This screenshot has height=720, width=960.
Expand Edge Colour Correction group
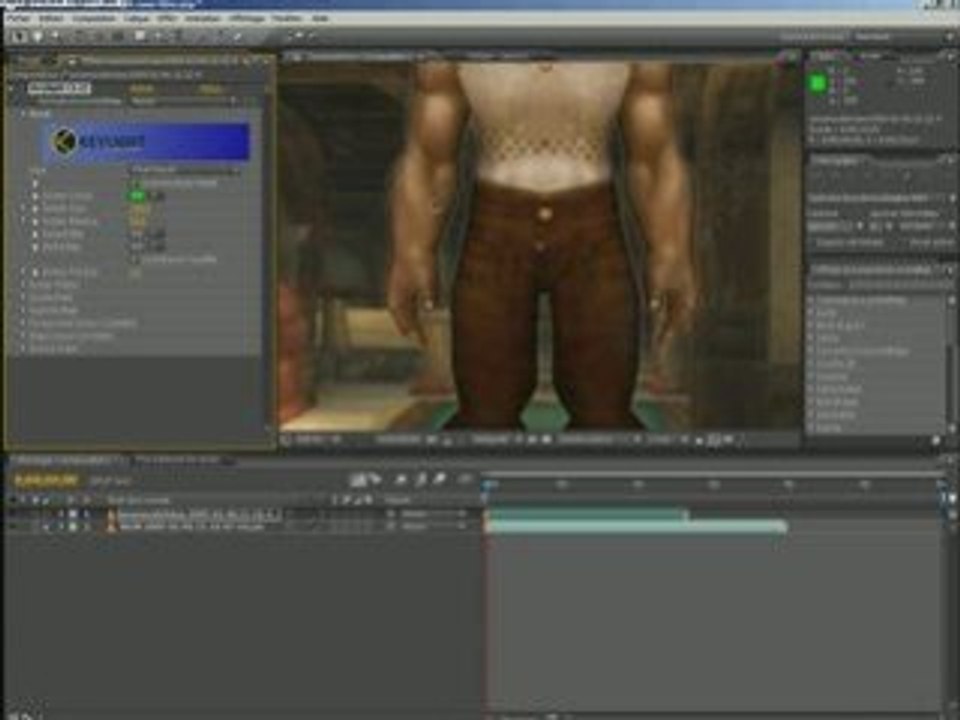point(24,336)
